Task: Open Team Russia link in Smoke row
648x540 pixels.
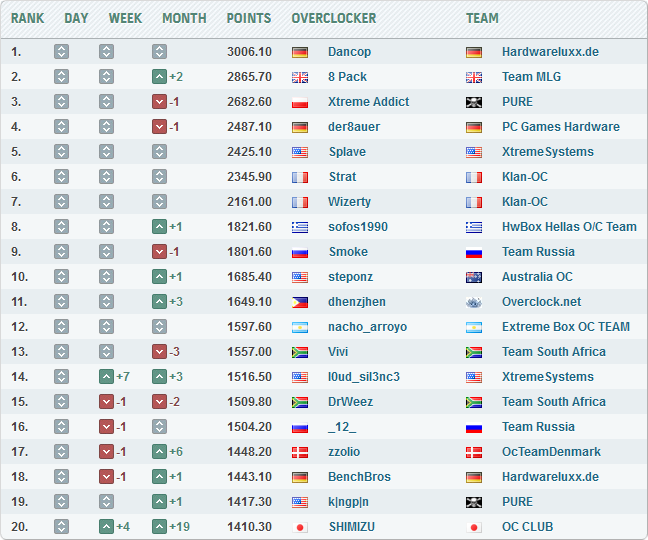Action: coord(538,252)
